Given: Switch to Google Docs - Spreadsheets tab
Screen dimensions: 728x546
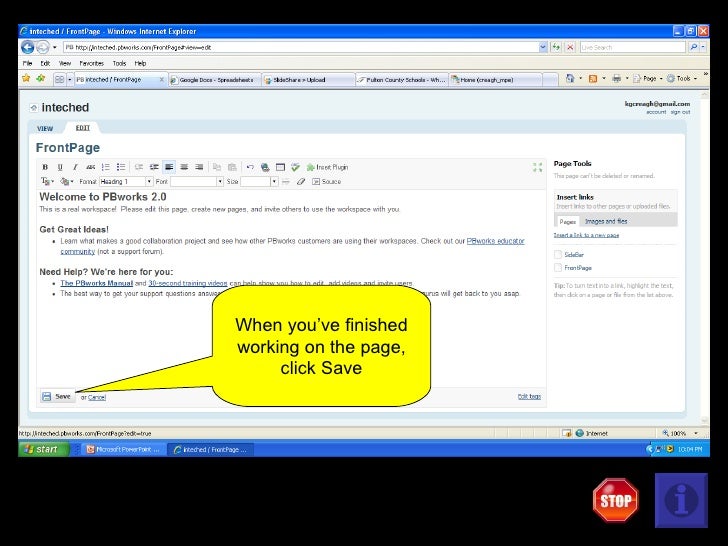Looking at the screenshot, I should coord(215,80).
